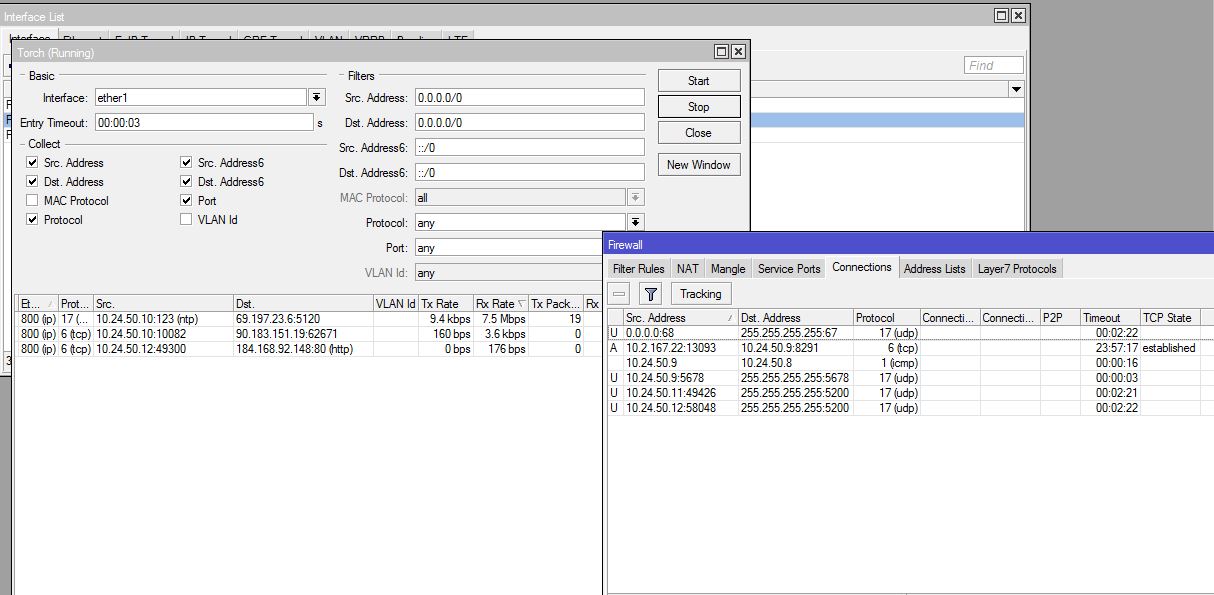Go to the Address Lists tab
Image resolution: width=1214 pixels, height=595 pixels.
click(x=935, y=268)
